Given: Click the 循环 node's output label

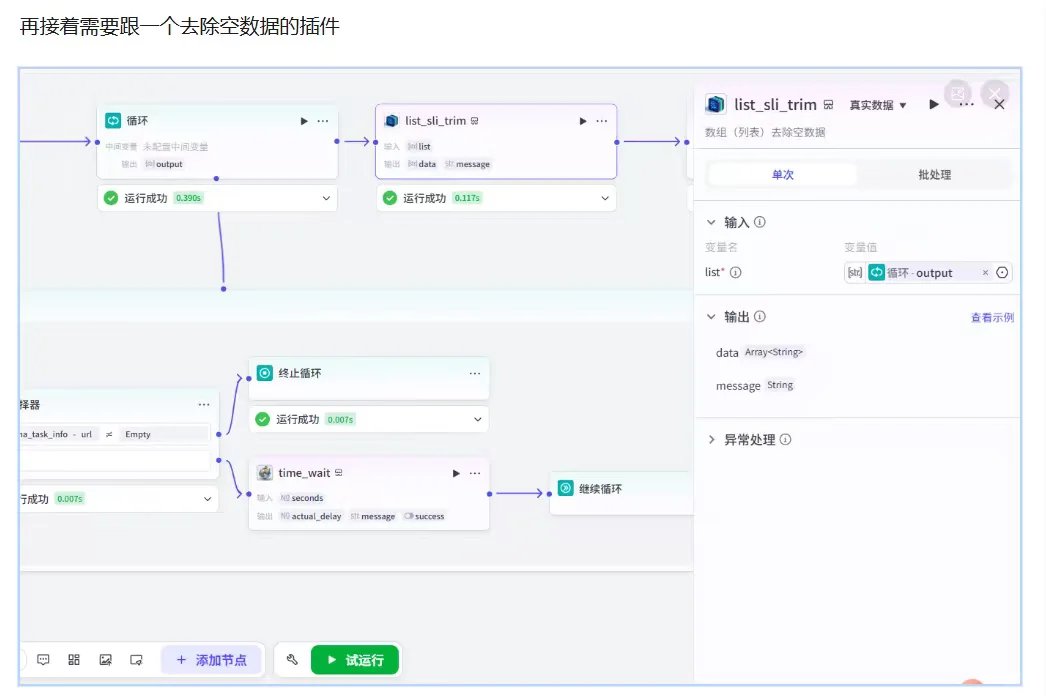Looking at the screenshot, I should pyautogui.click(x=163, y=164).
